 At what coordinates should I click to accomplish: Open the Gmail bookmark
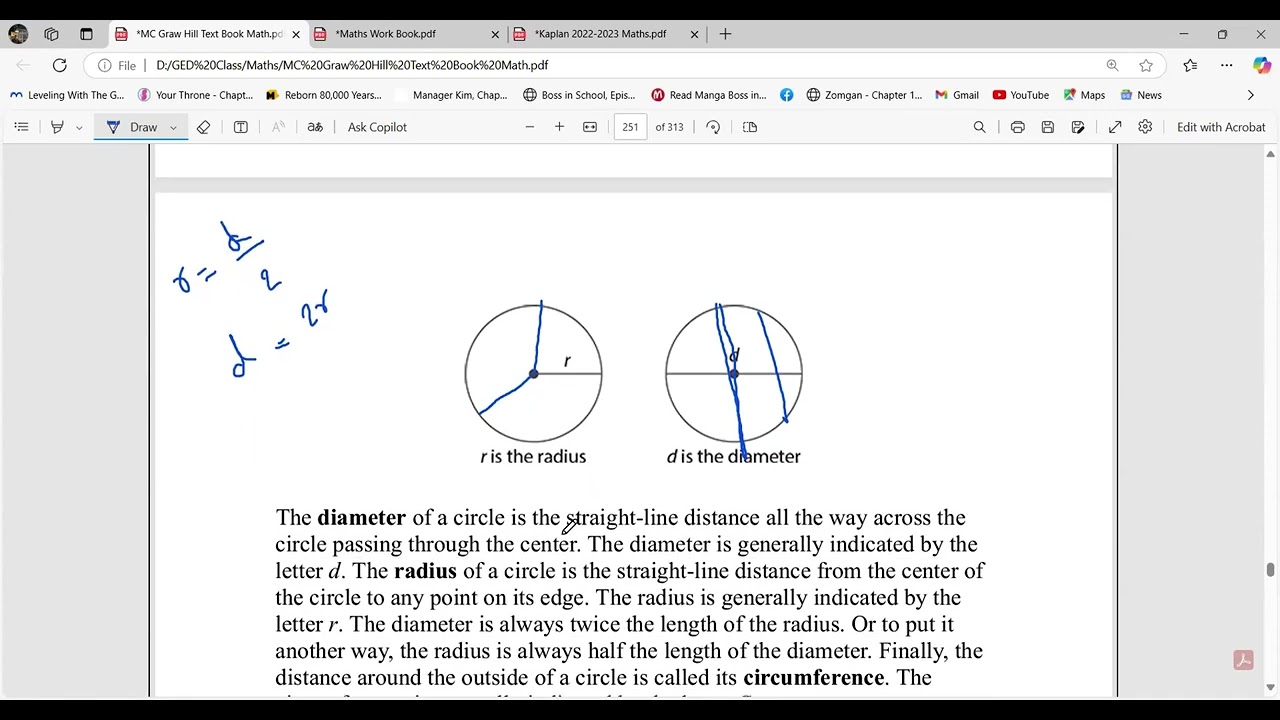pos(957,95)
